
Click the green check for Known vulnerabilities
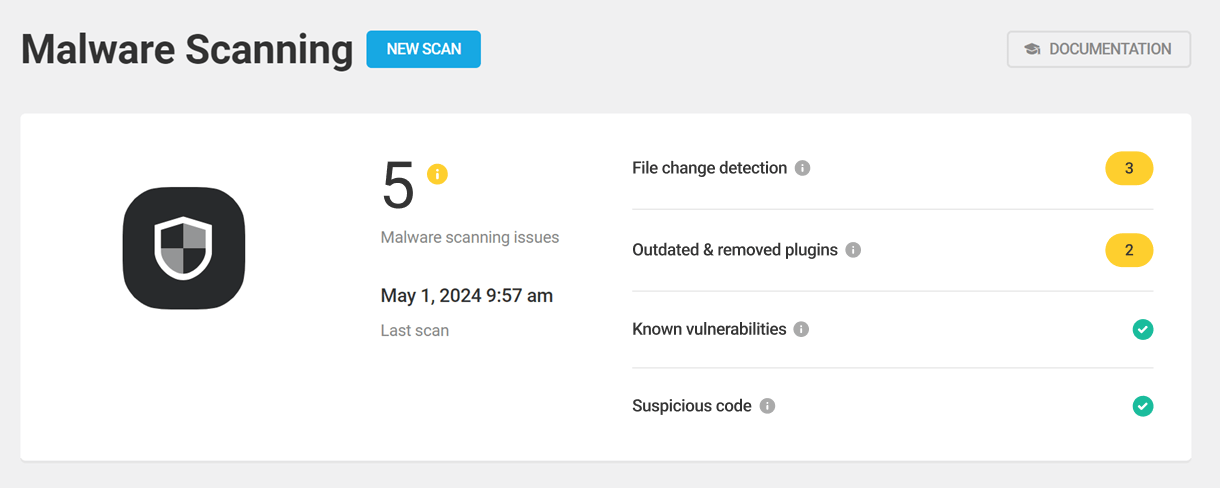[1143, 329]
